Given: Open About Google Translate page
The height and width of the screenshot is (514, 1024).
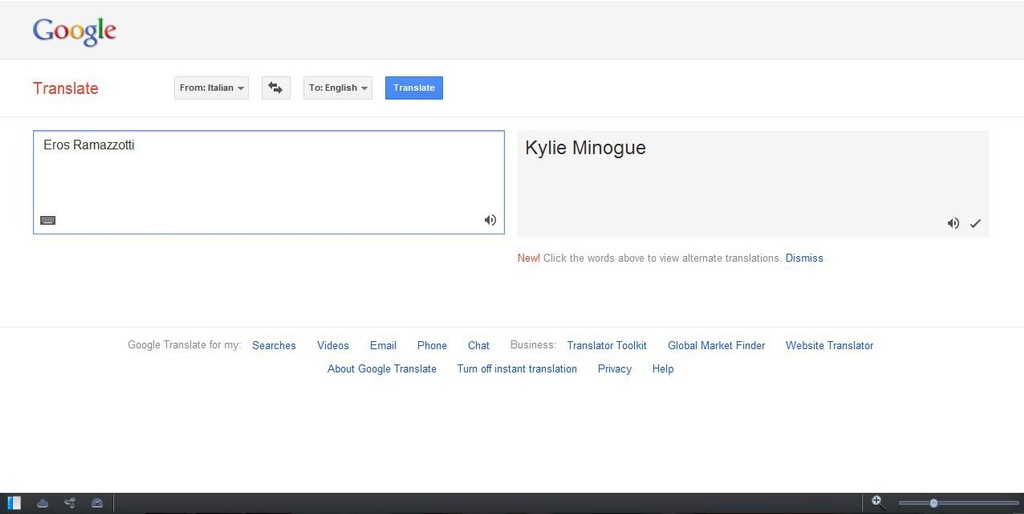Looking at the screenshot, I should (382, 369).
